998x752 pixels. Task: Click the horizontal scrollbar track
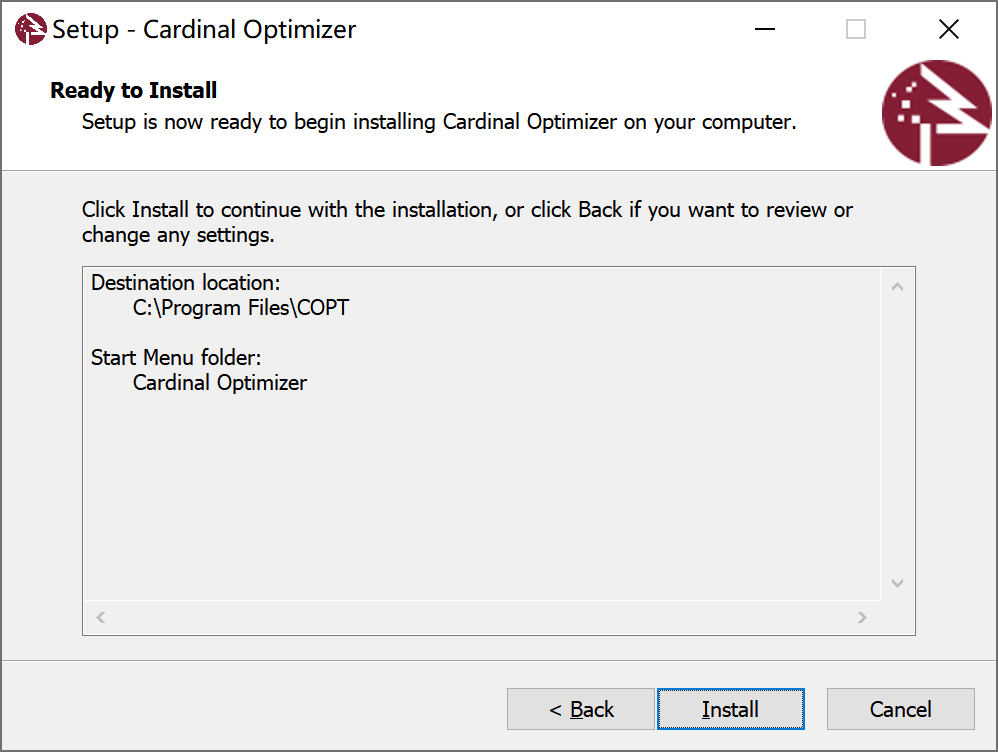[480, 618]
